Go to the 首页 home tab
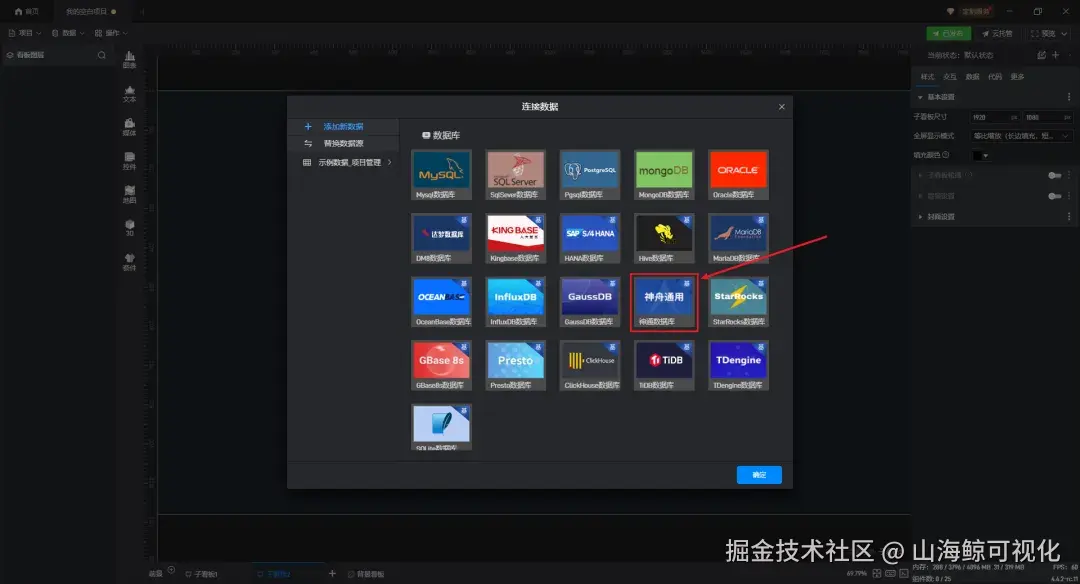1080x584 pixels. (x=27, y=12)
